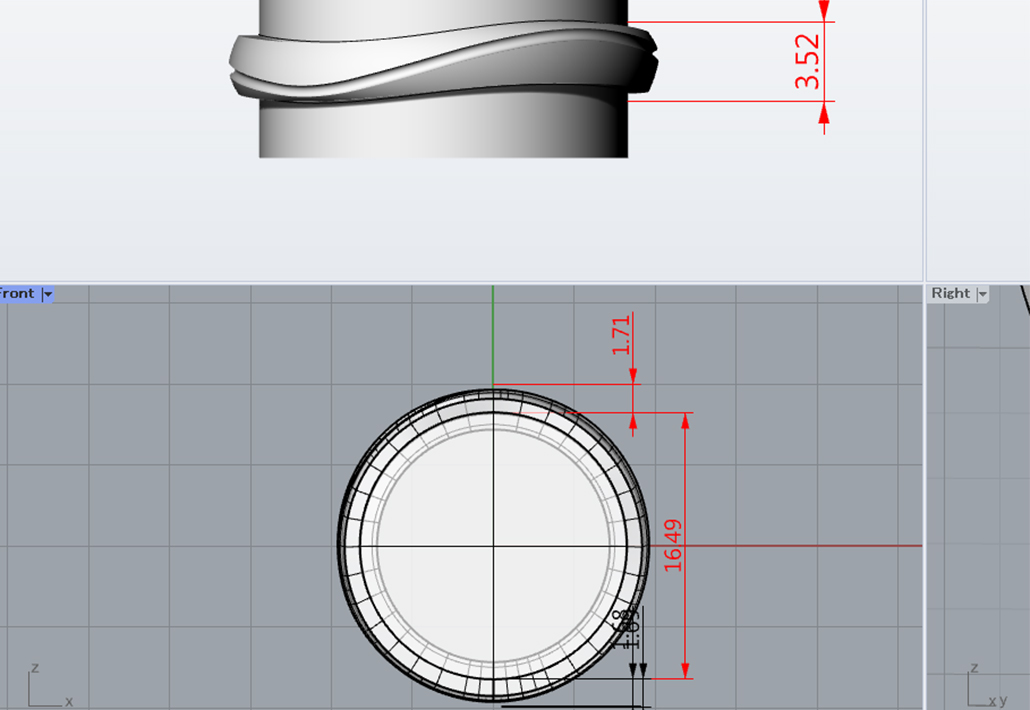1030x710 pixels.
Task: Click the top arrowhead of the 1.71 dimension
Action: [x=634, y=376]
